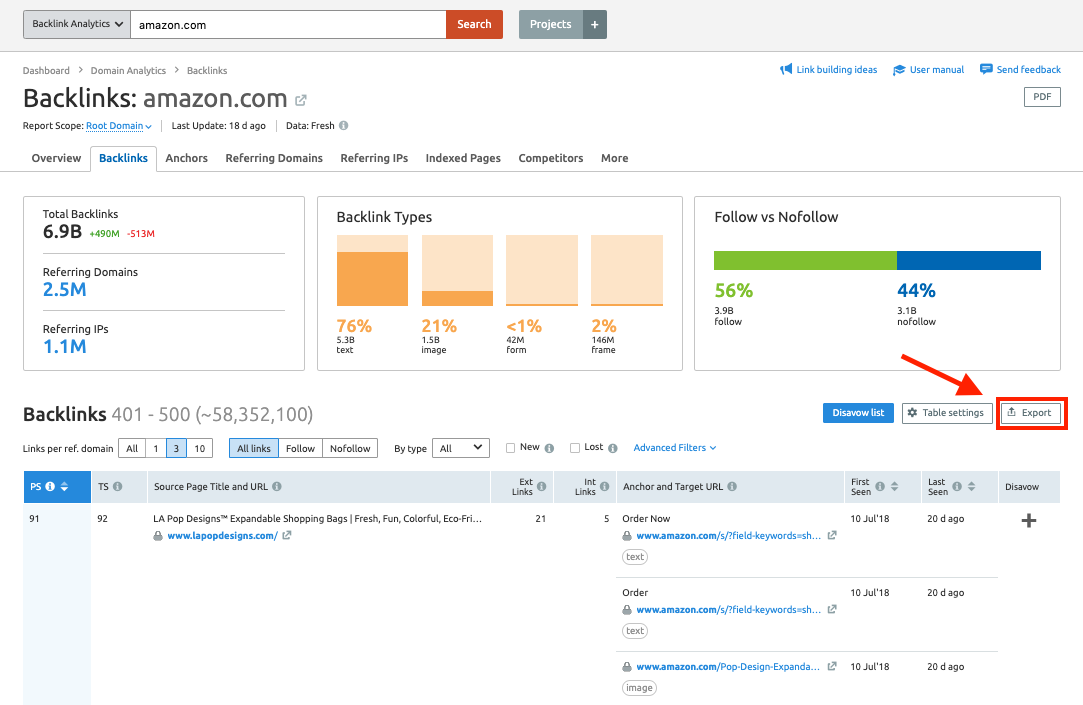The height and width of the screenshot is (705, 1083).
Task: Download report with PDF button
Action: [1042, 97]
